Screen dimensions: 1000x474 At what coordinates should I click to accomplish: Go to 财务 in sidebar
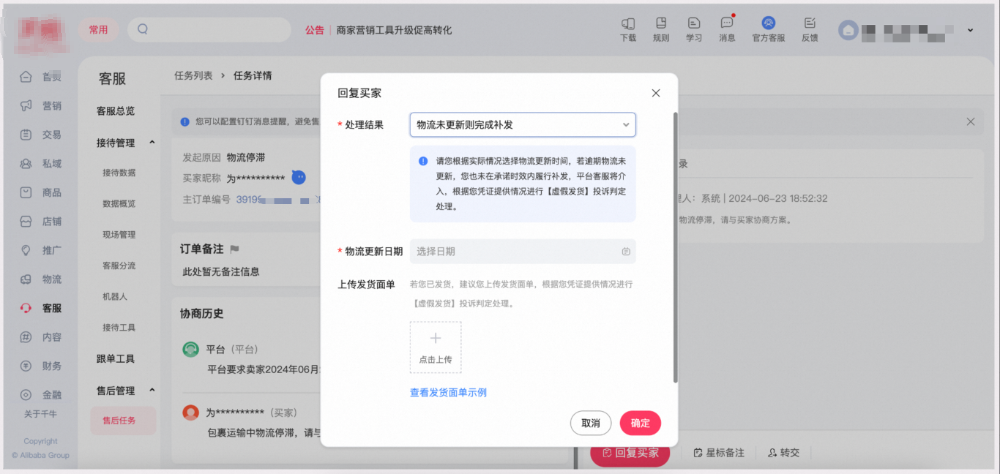[42, 366]
